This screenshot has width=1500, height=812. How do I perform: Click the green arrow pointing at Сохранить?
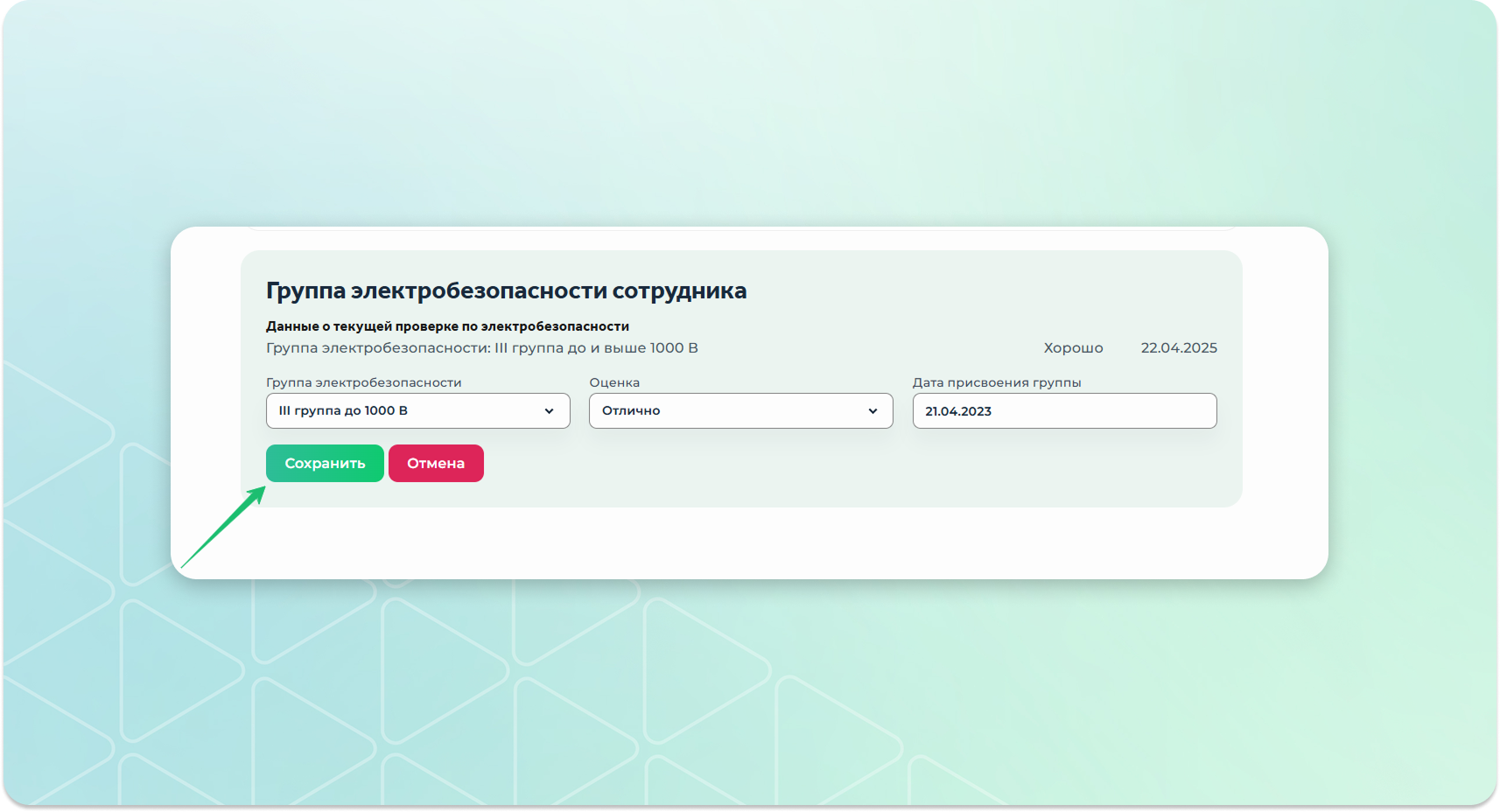pyautogui.click(x=224, y=528)
